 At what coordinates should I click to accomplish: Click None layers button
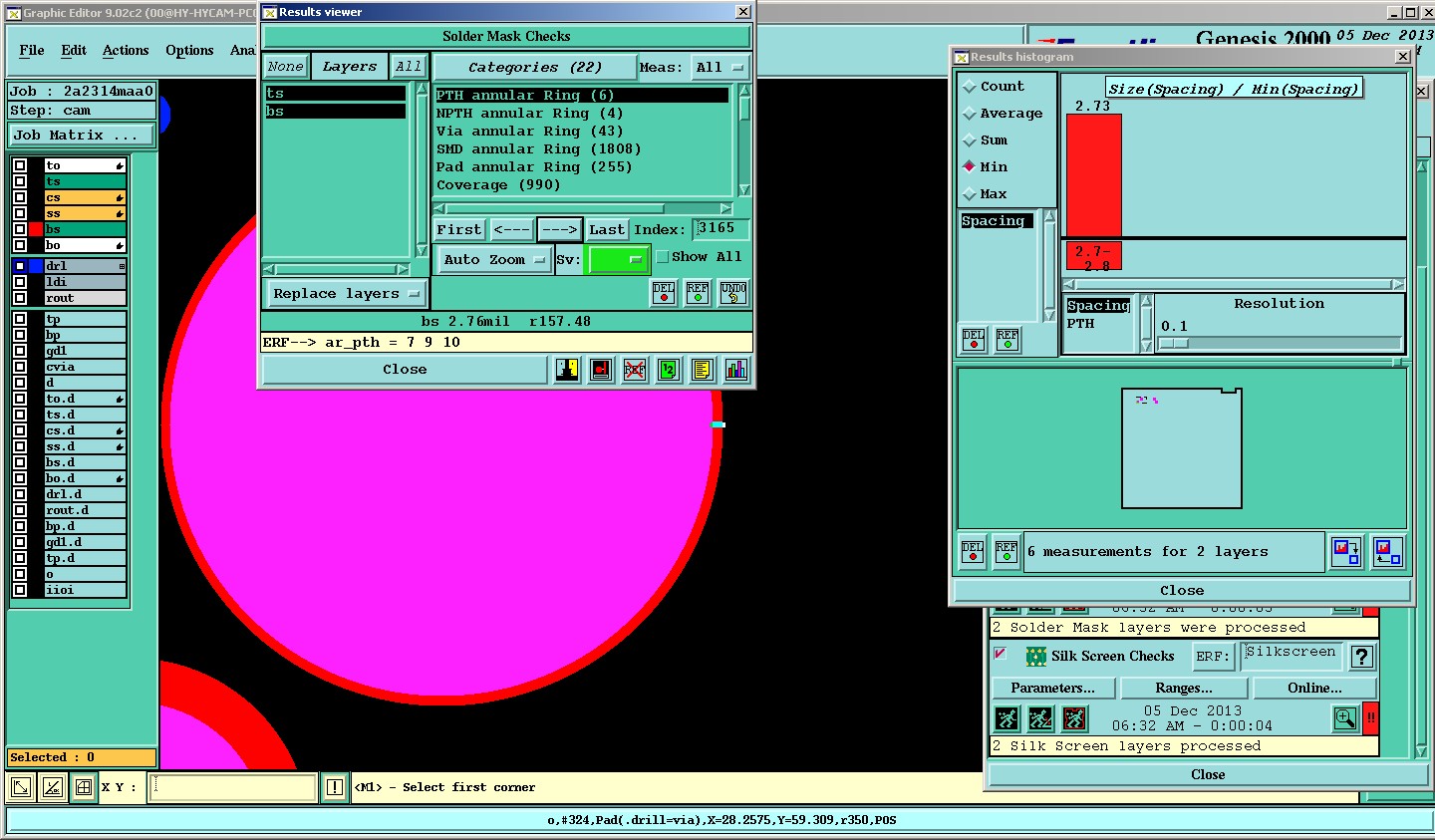coord(285,67)
